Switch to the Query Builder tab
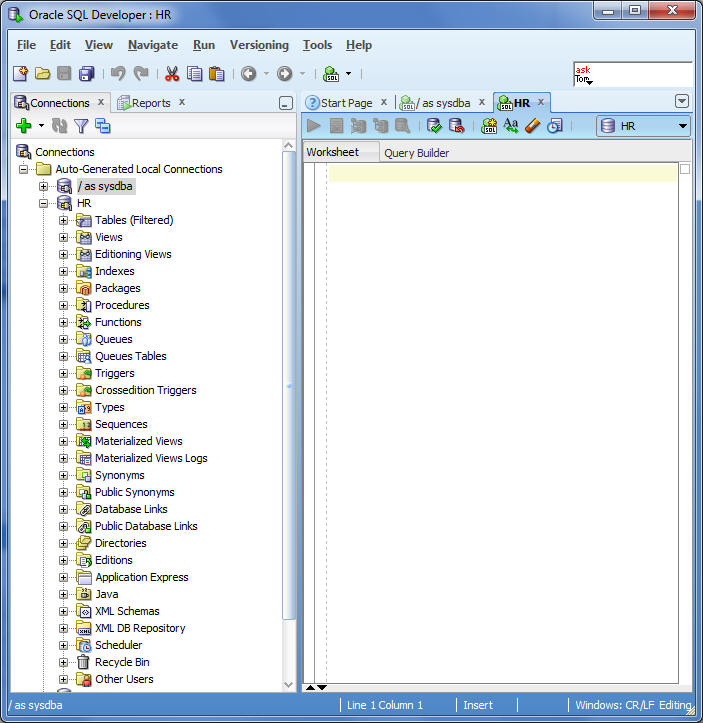 pyautogui.click(x=416, y=153)
